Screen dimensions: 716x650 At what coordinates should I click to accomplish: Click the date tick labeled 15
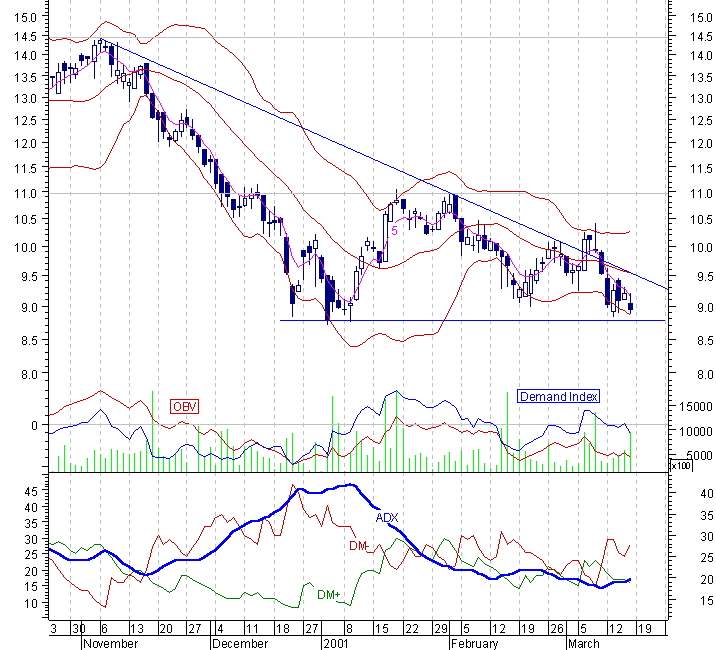381,629
